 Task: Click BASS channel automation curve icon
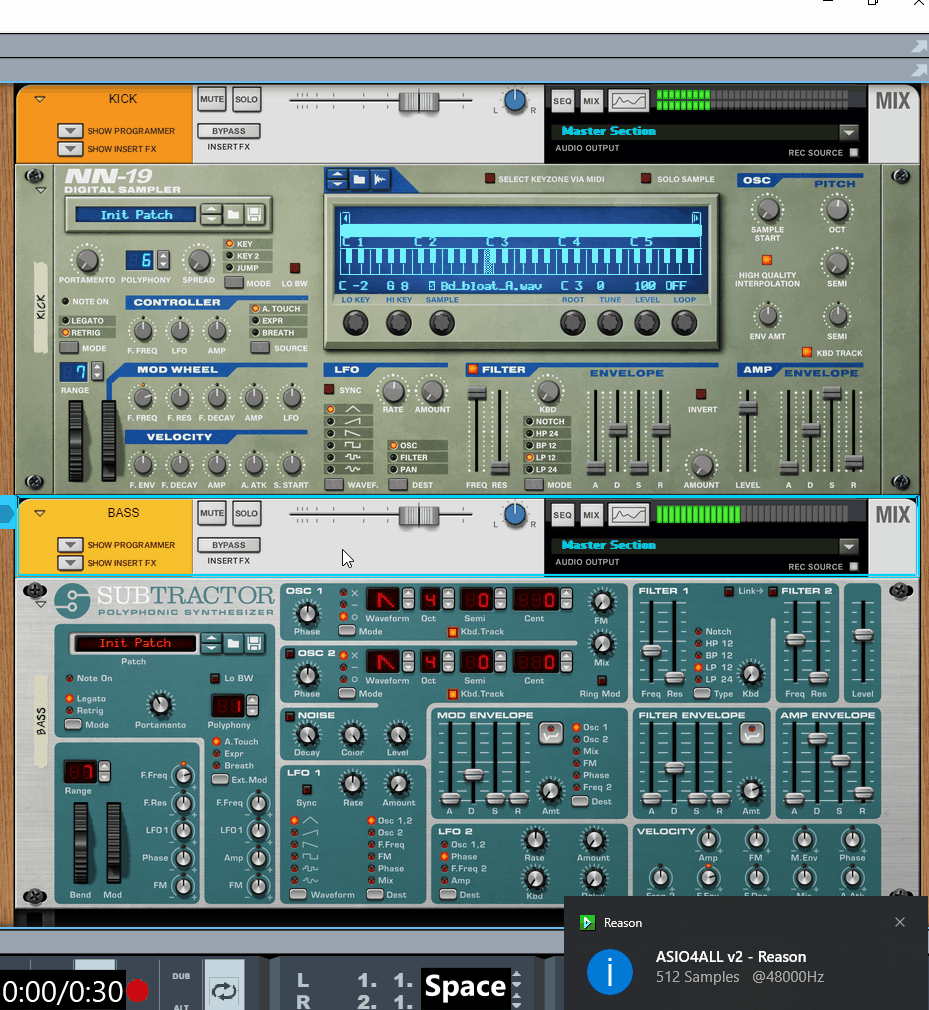pos(628,515)
